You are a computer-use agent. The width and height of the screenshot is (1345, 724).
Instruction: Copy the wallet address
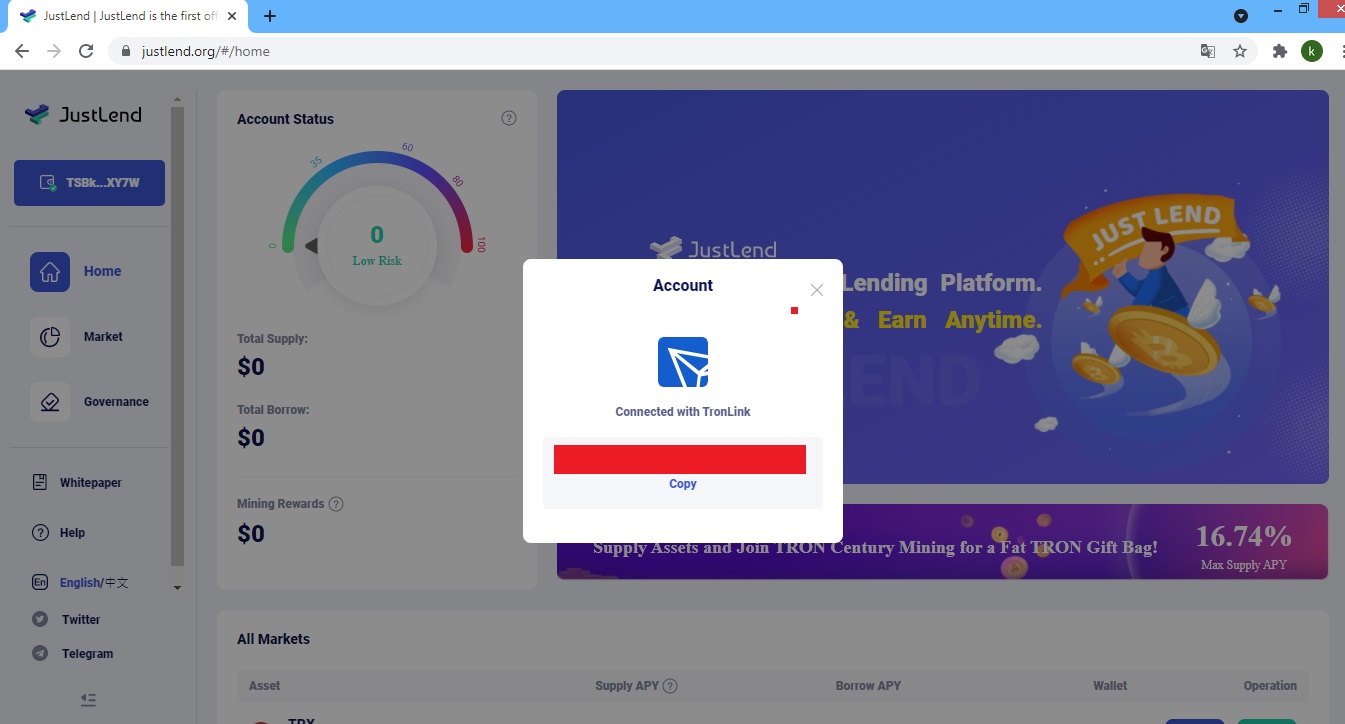[683, 484]
